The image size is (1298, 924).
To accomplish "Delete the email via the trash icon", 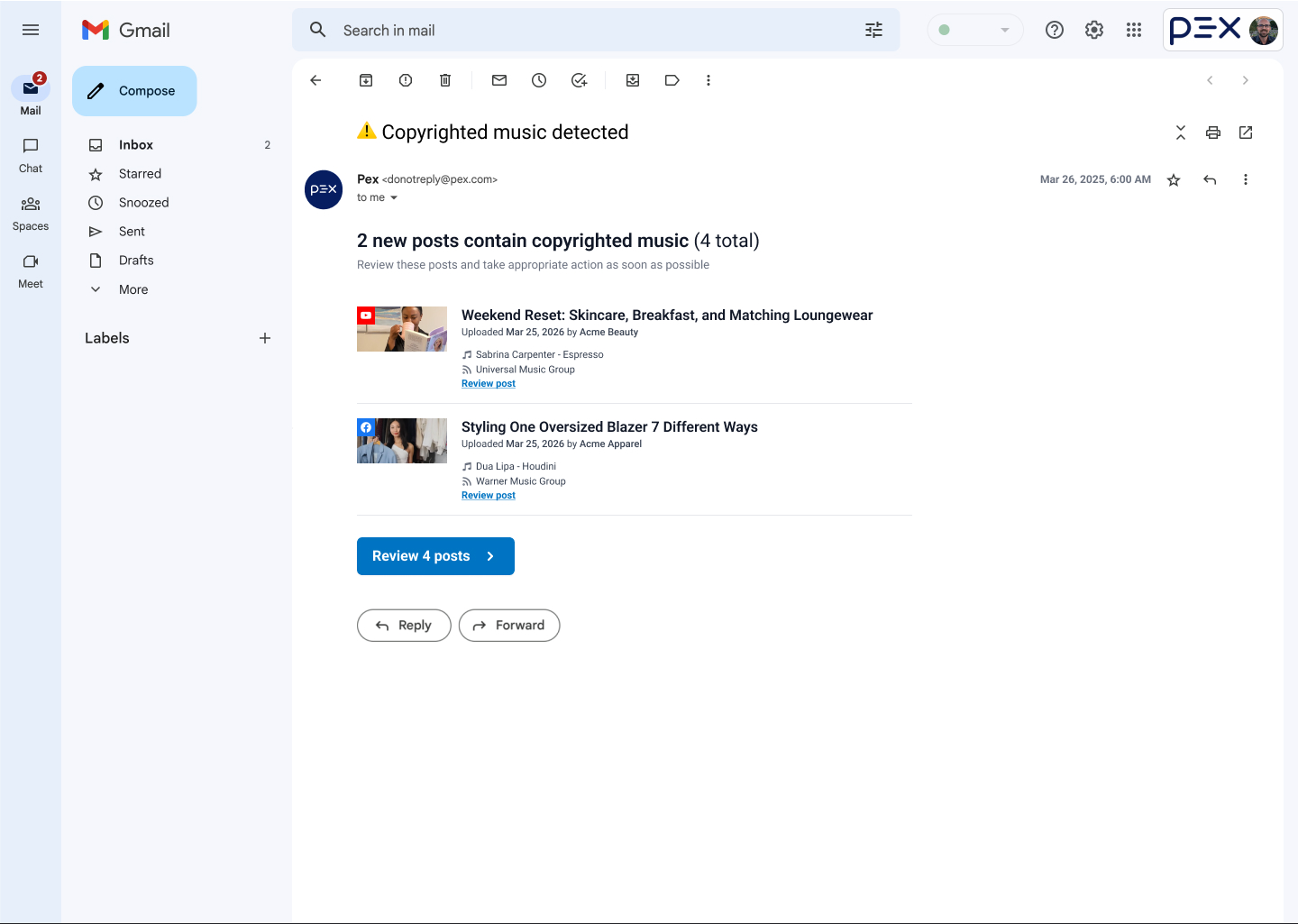I will tap(445, 80).
